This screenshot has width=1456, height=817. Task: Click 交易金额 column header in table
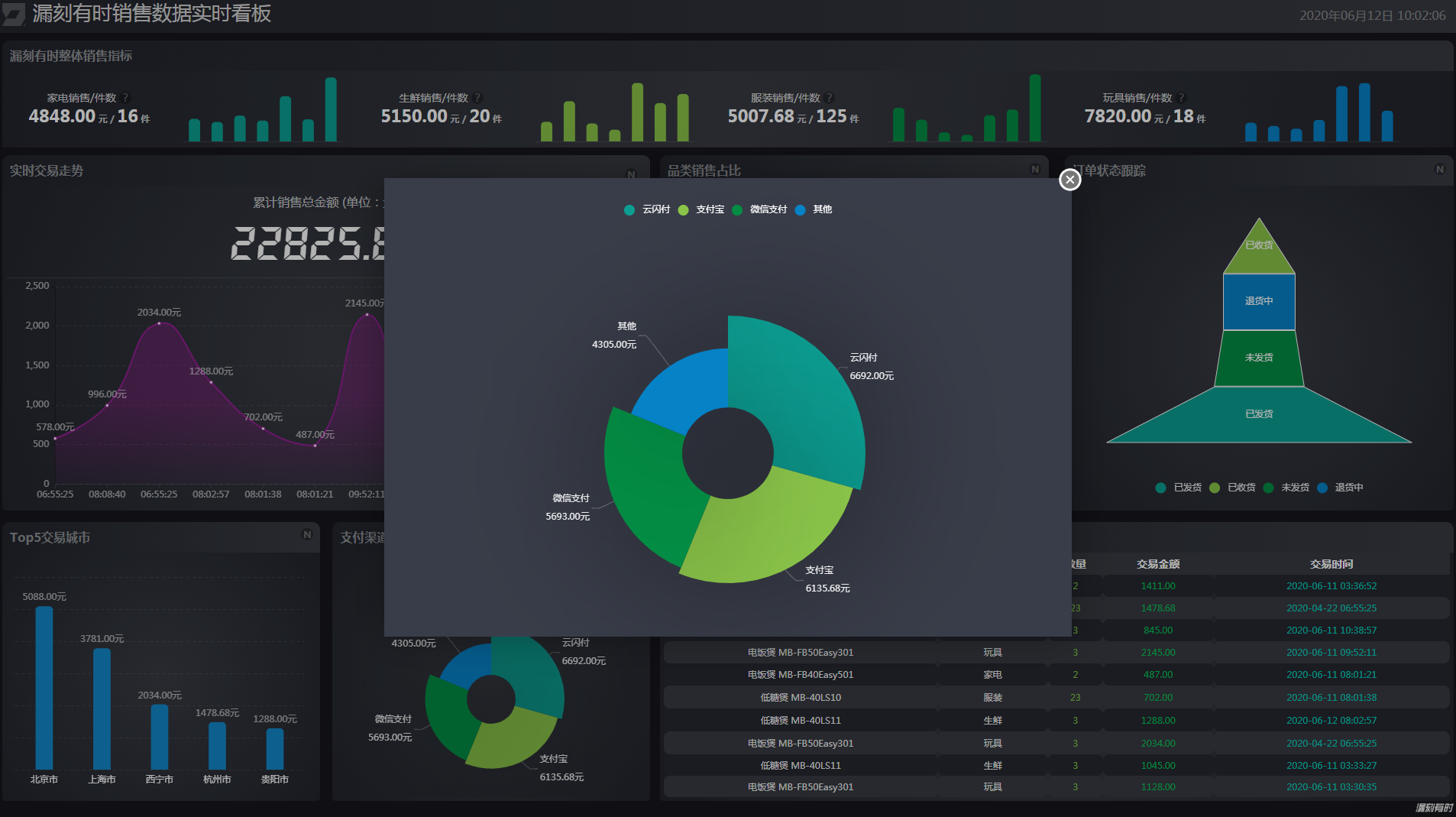[1158, 564]
